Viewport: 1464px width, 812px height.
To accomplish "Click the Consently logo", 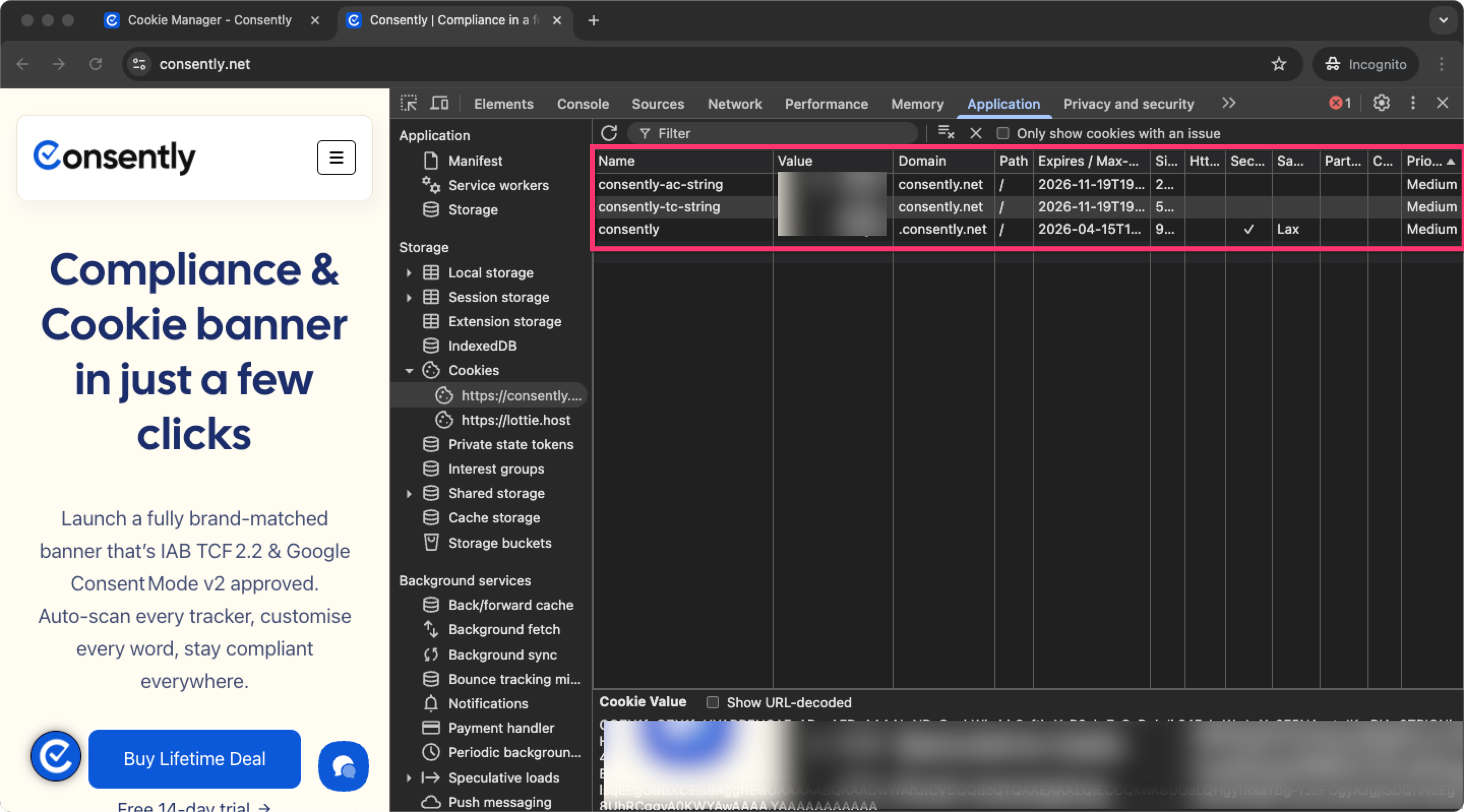I will point(115,158).
